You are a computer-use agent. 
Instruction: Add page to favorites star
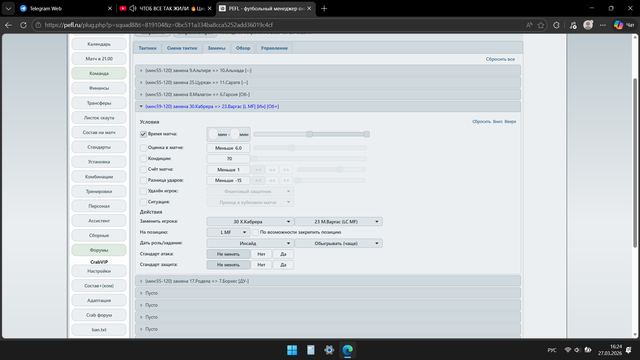[x=541, y=25]
